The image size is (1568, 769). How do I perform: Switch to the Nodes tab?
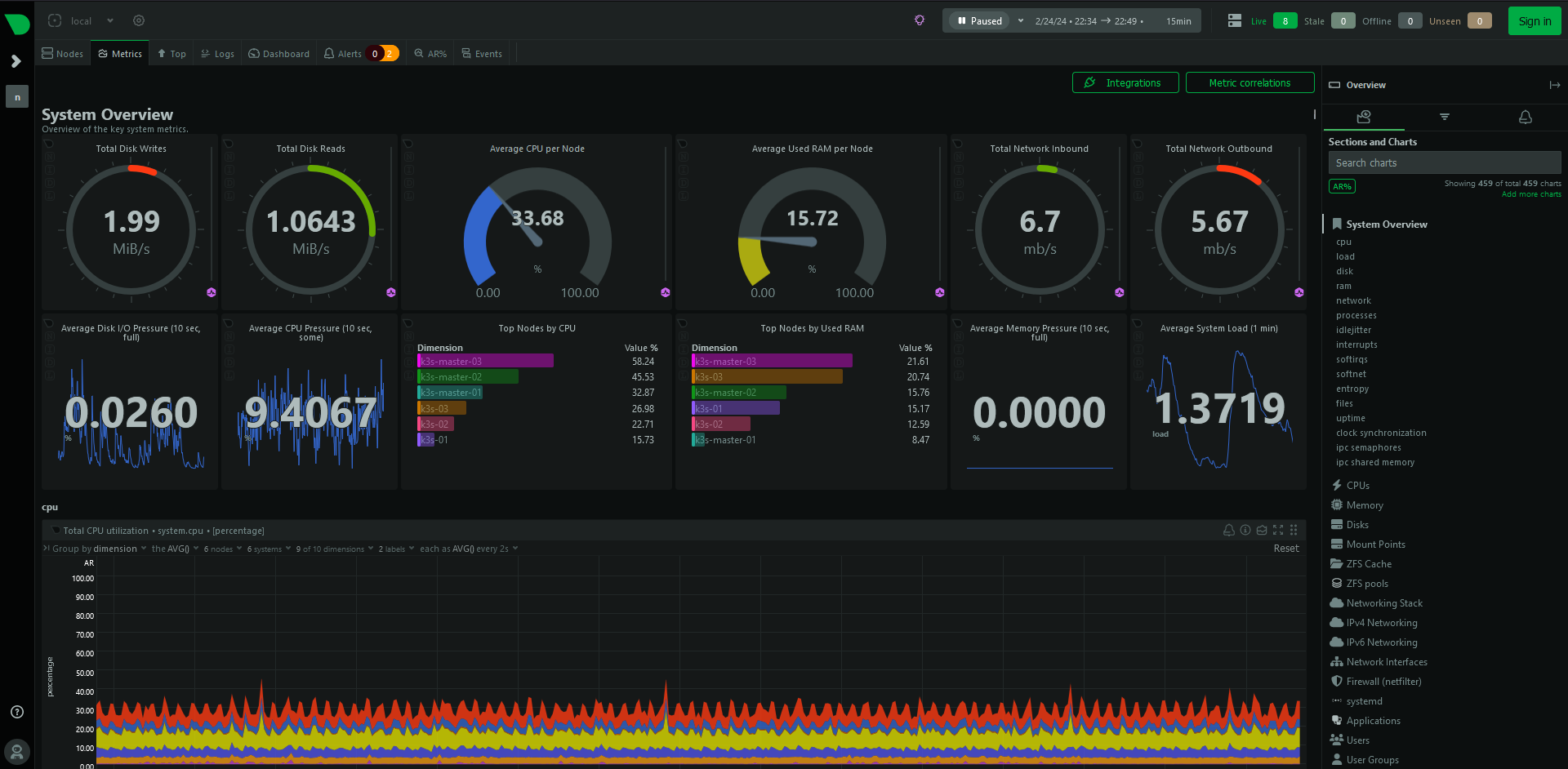(63, 54)
